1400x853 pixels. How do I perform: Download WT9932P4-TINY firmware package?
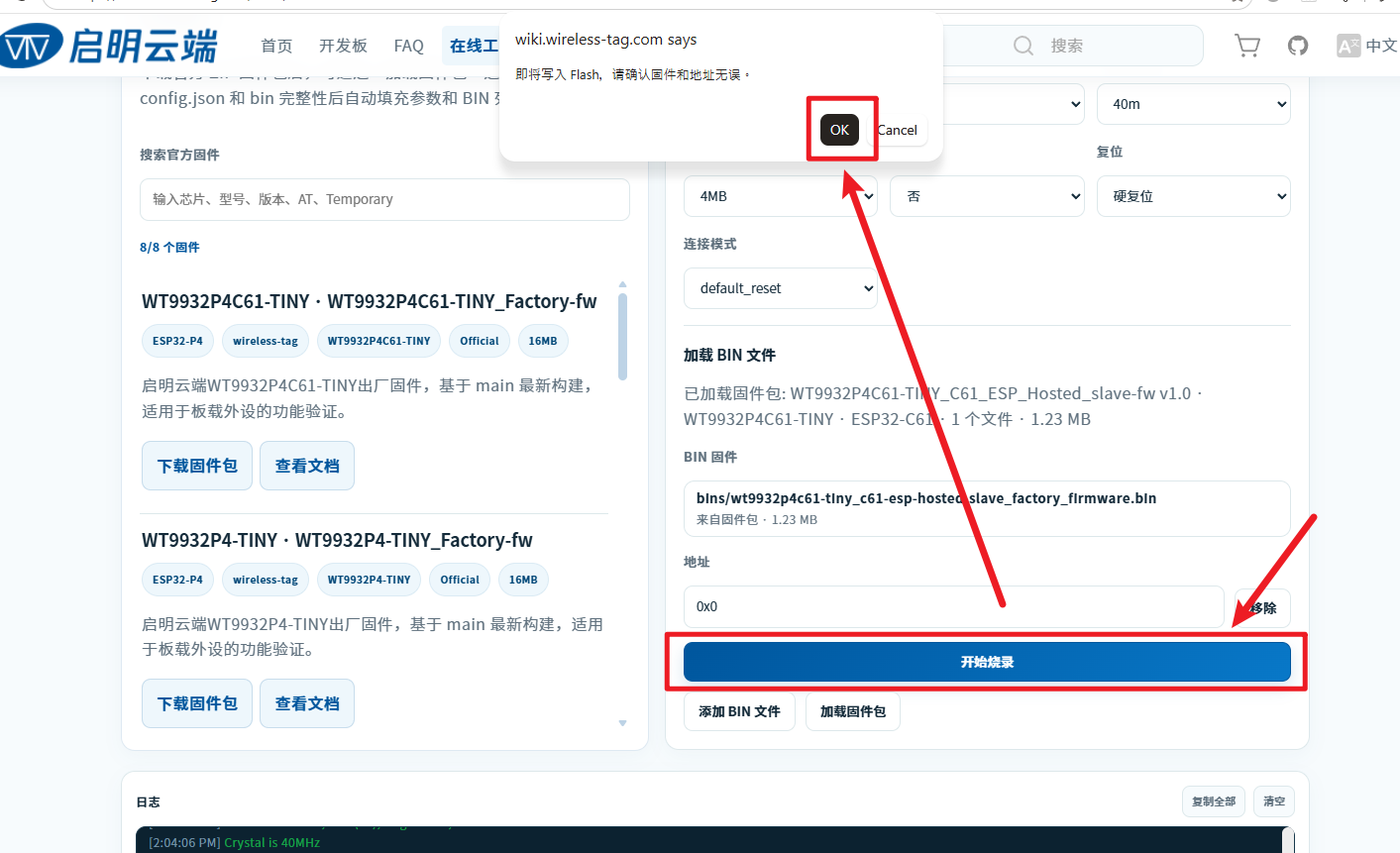(x=197, y=703)
